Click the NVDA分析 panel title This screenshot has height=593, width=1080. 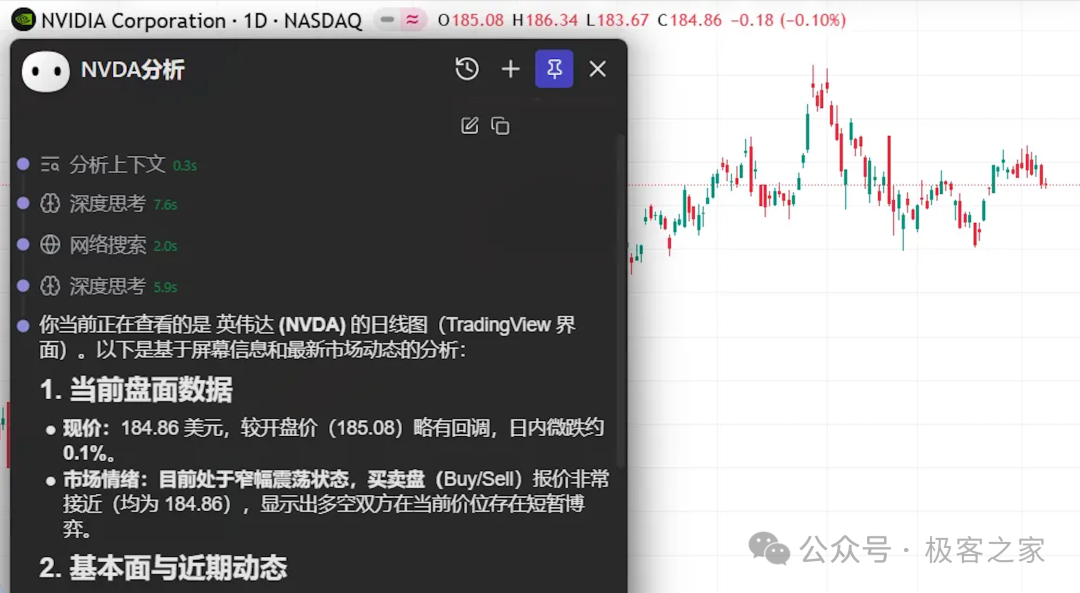tap(133, 70)
